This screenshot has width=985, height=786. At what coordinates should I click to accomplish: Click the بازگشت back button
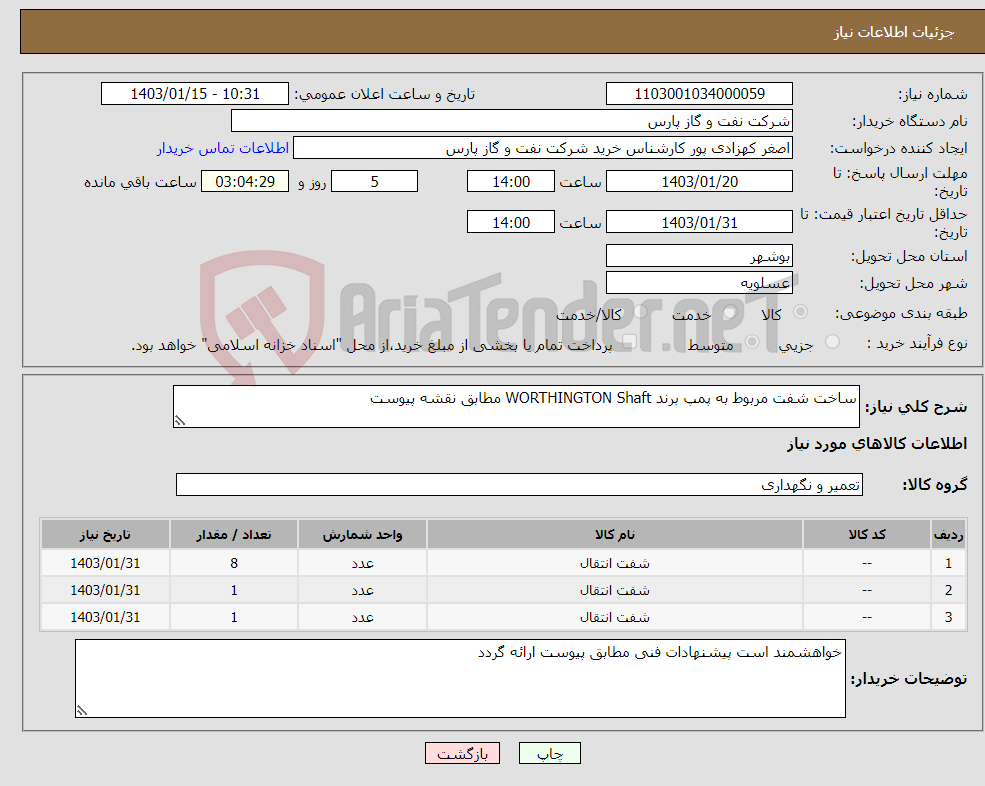pyautogui.click(x=462, y=753)
